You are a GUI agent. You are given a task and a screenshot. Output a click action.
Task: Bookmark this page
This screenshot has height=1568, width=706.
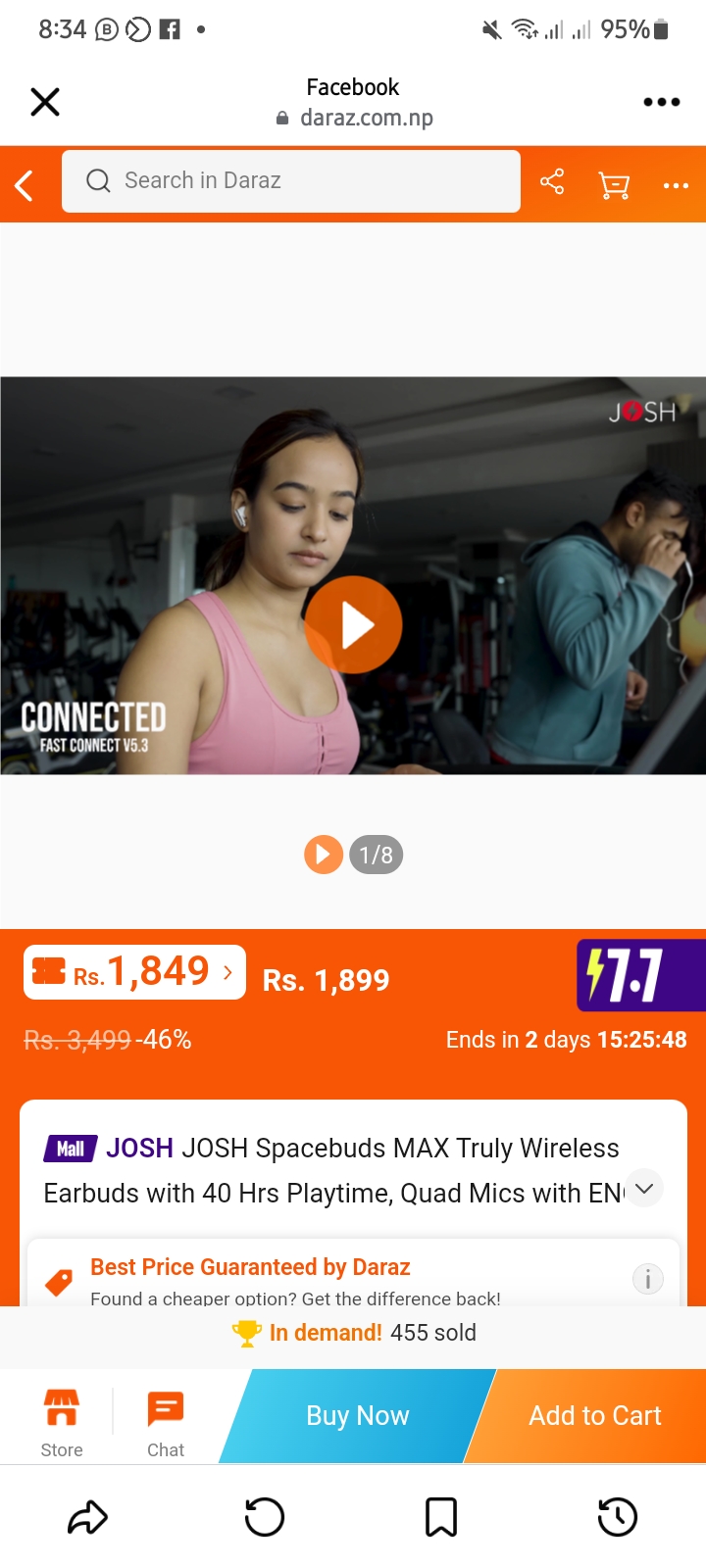[x=441, y=1517]
